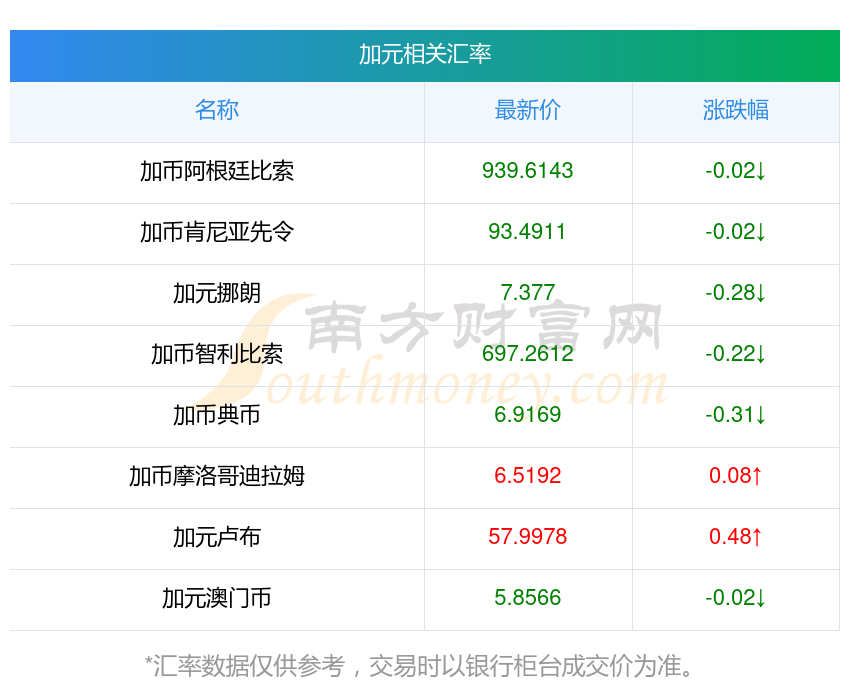Click the price 5.8566

click(x=527, y=598)
